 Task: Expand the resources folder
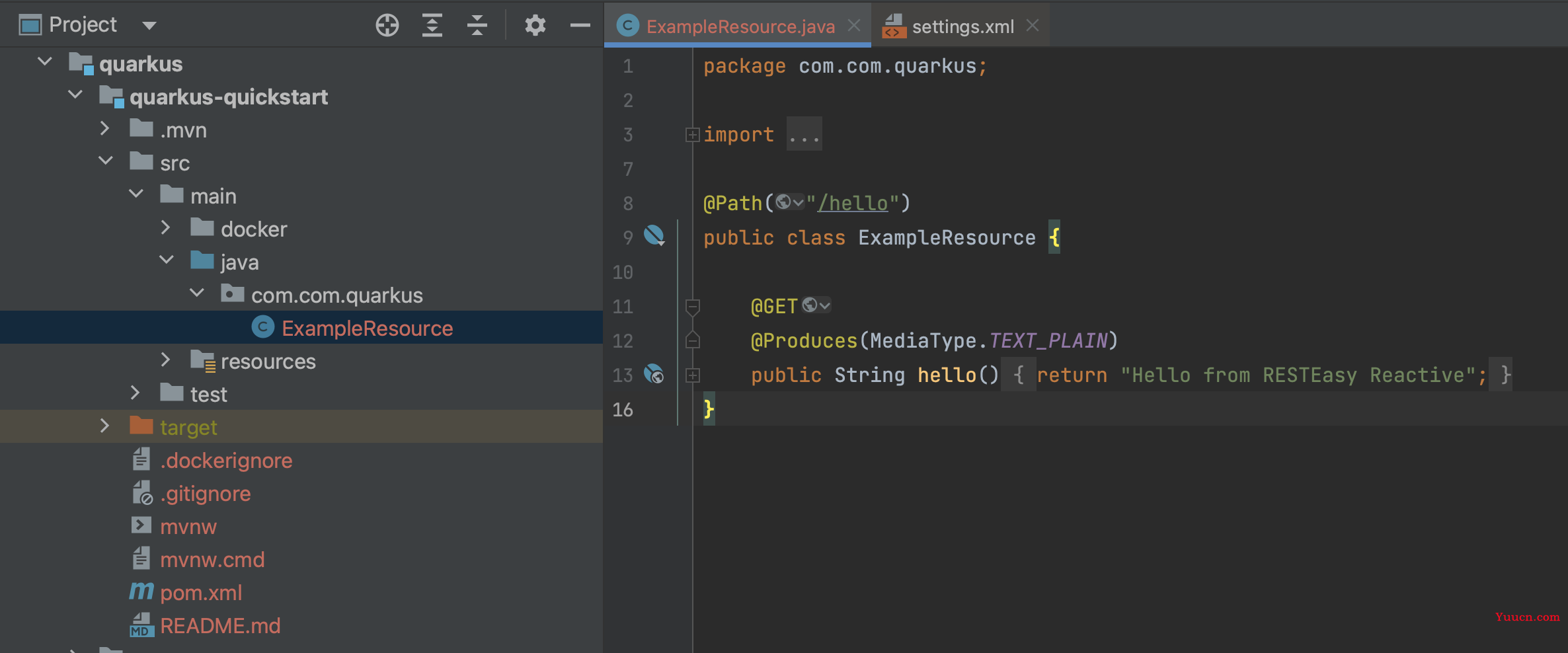coord(165,360)
